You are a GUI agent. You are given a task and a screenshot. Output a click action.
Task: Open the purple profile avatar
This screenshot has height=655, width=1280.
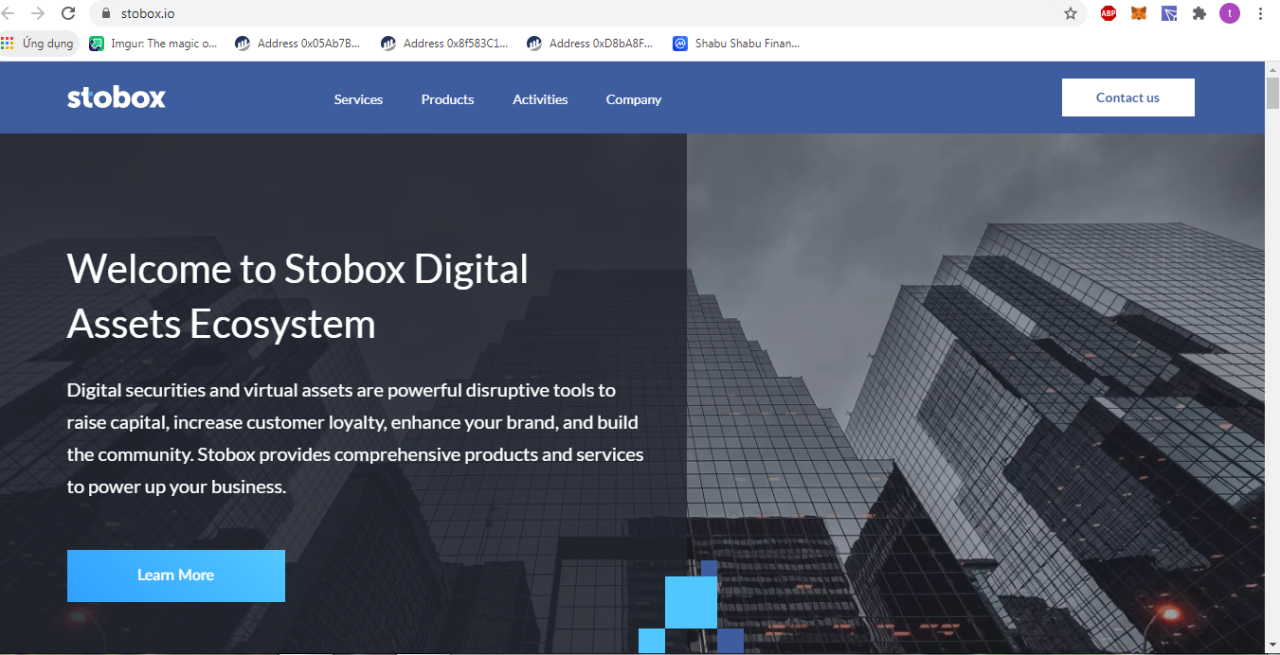[1230, 13]
